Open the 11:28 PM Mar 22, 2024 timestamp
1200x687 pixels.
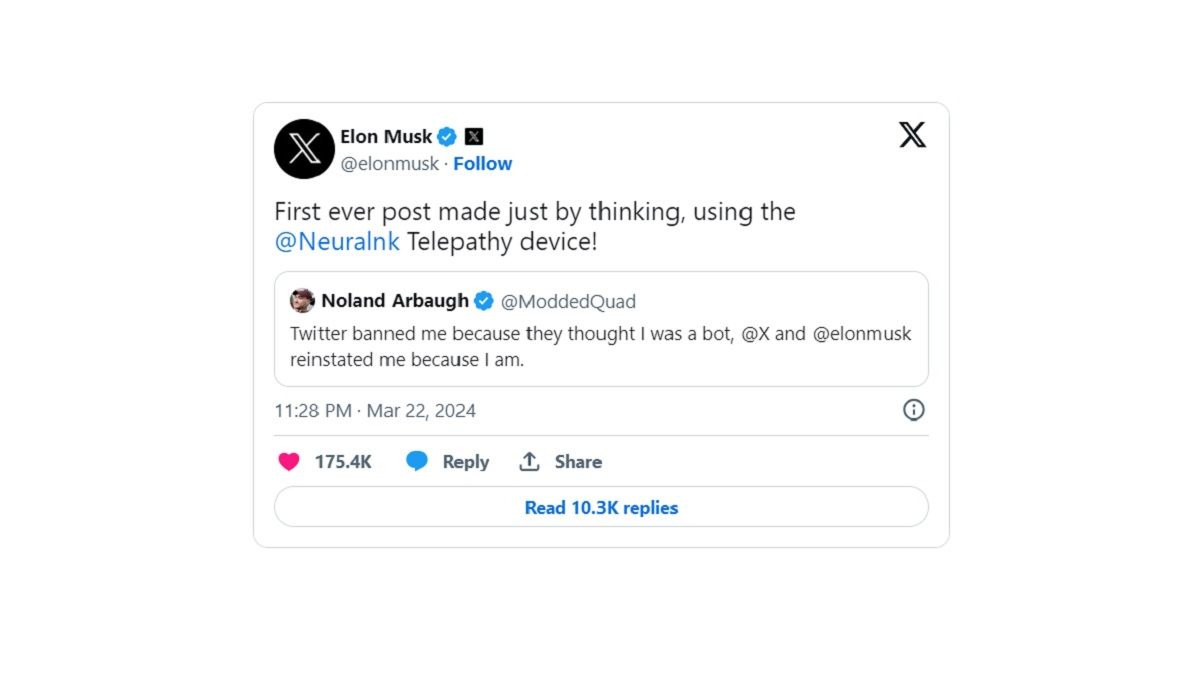click(x=375, y=411)
